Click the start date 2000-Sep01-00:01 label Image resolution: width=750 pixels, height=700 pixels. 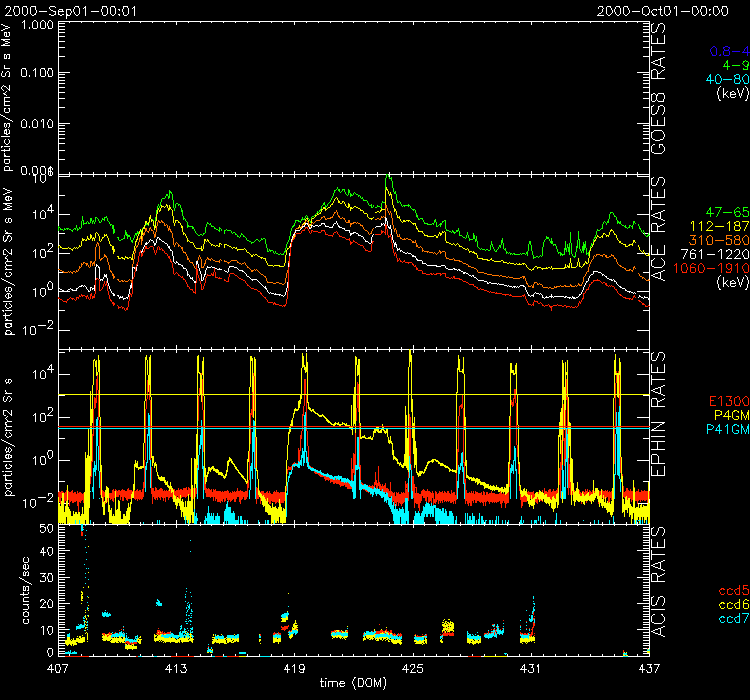pos(69,10)
